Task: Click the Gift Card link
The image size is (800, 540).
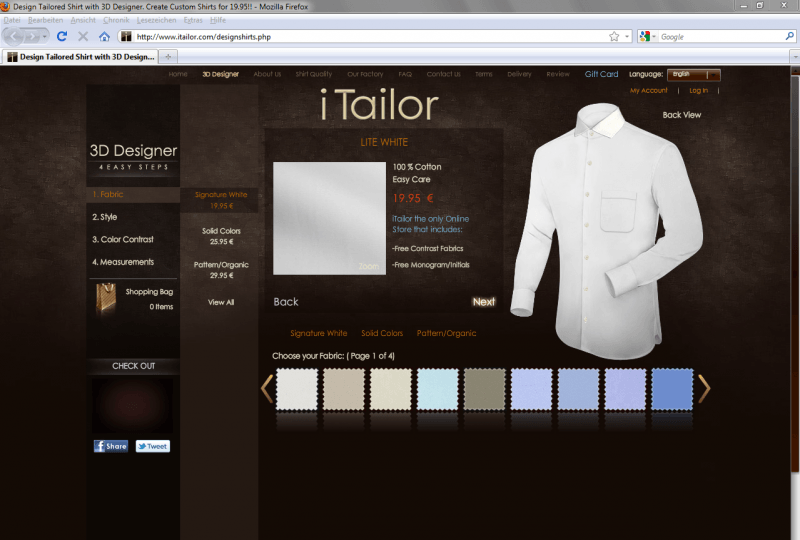Action: tap(602, 74)
